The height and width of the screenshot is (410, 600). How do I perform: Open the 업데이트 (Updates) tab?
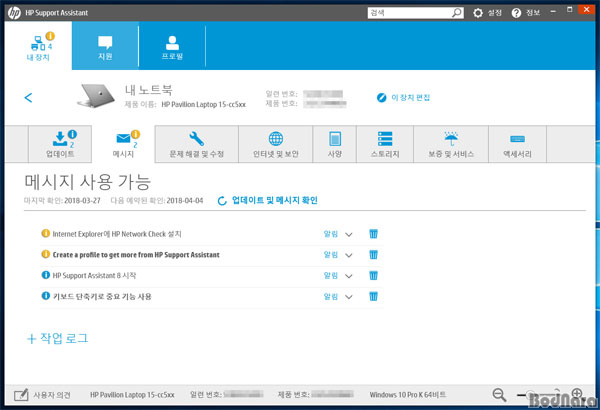pyautogui.click(x=60, y=144)
